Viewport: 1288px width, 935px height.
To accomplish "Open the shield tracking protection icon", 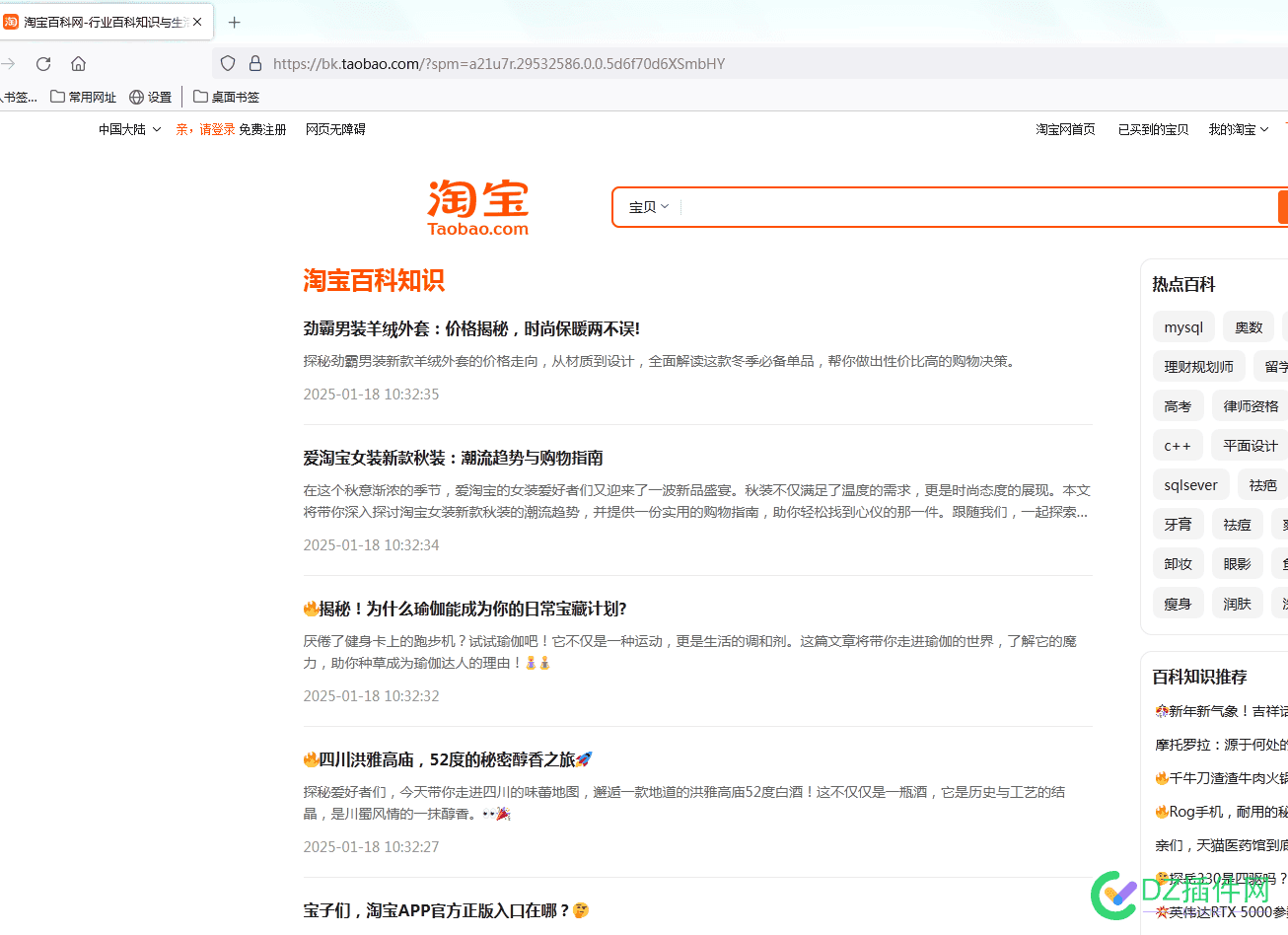I will coord(228,64).
